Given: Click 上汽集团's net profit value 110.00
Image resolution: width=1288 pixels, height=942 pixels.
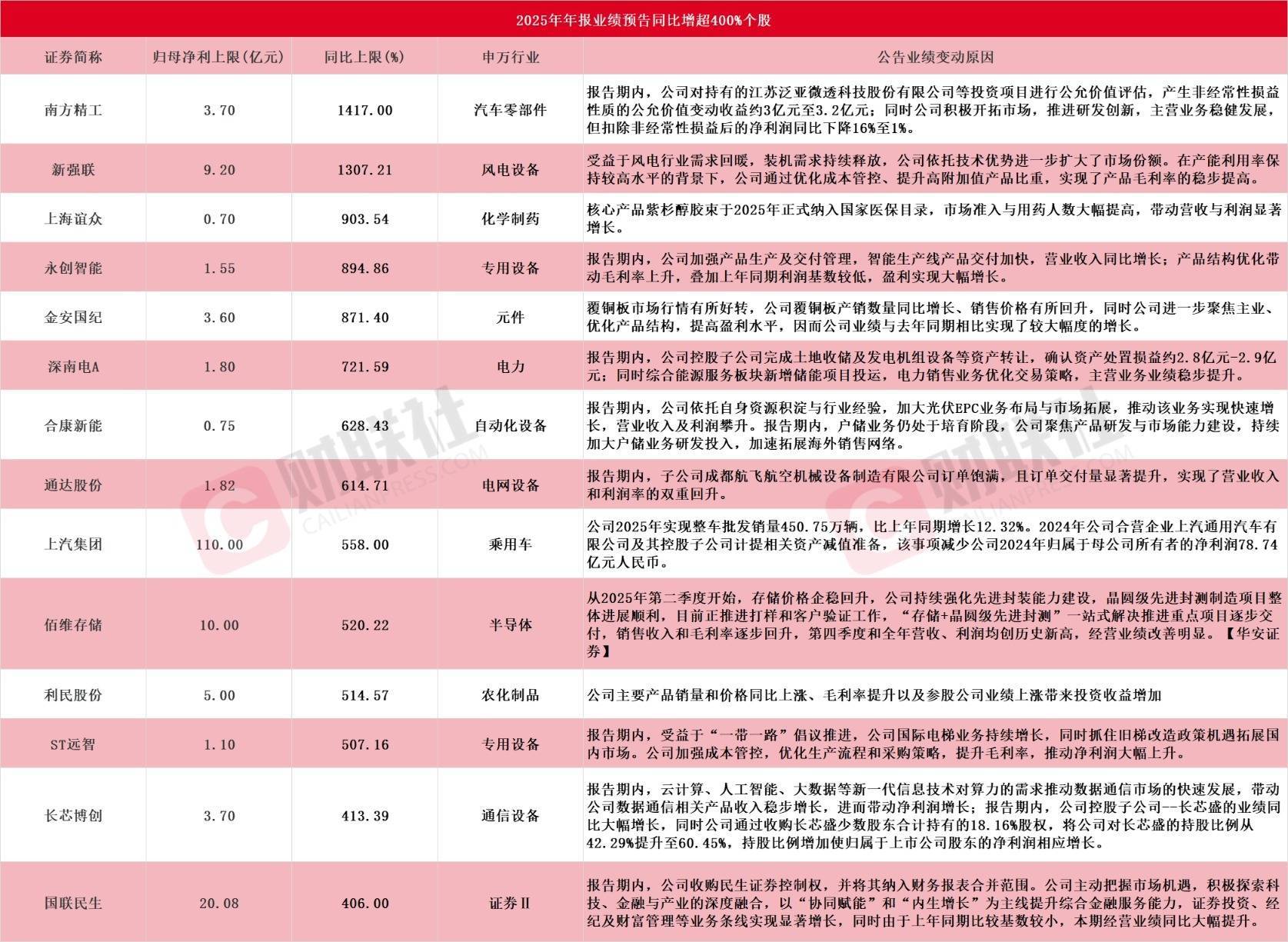Looking at the screenshot, I should point(219,544).
